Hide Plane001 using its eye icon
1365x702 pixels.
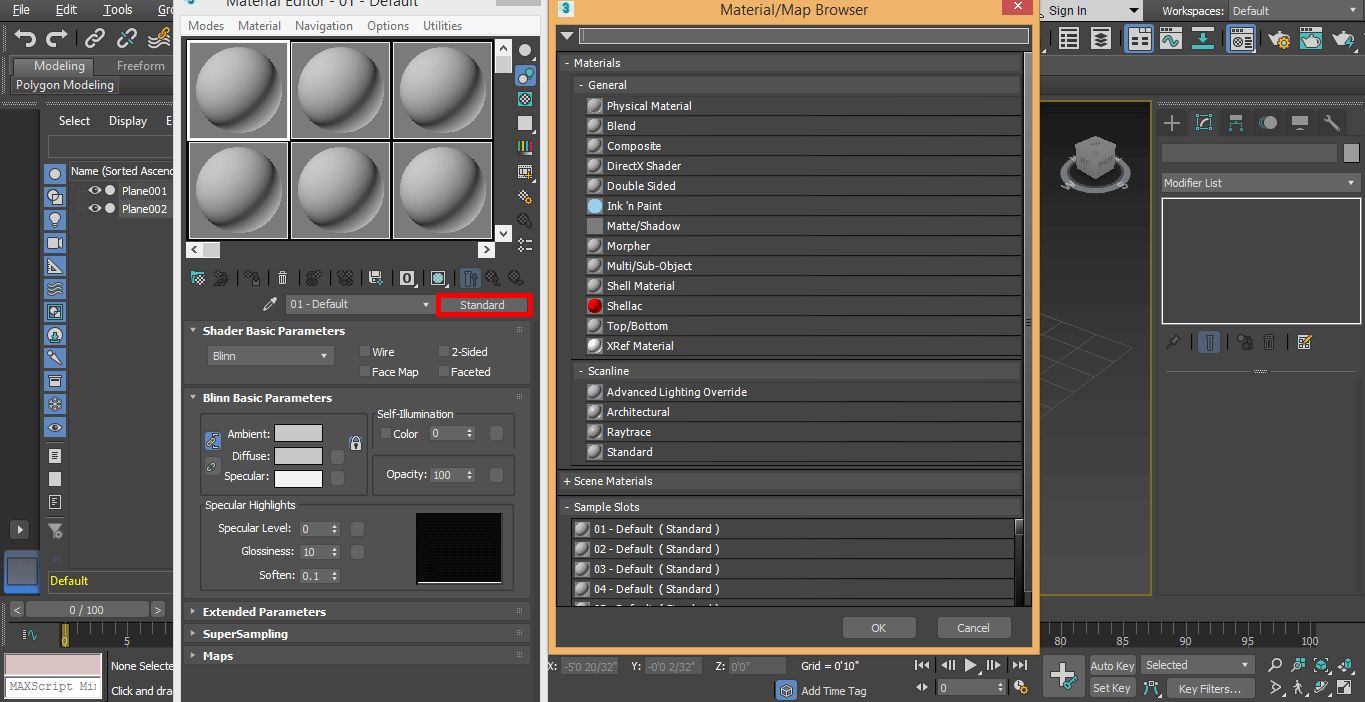pyautogui.click(x=95, y=191)
